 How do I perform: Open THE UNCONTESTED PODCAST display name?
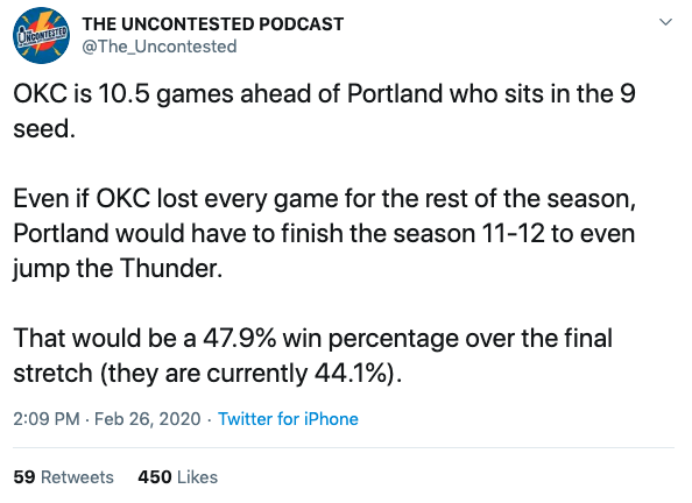tap(212, 24)
